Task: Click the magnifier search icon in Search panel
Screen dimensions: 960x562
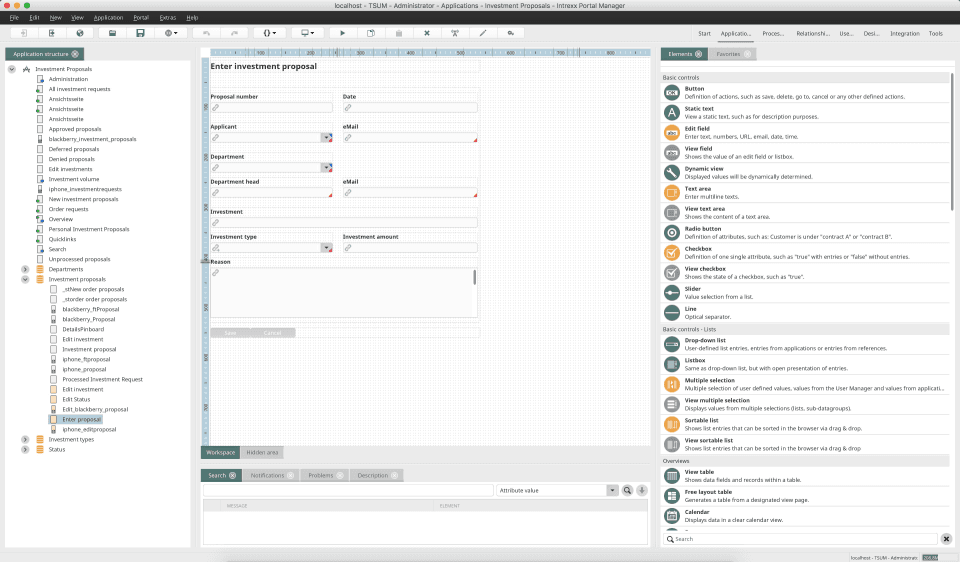Action: (x=627, y=490)
